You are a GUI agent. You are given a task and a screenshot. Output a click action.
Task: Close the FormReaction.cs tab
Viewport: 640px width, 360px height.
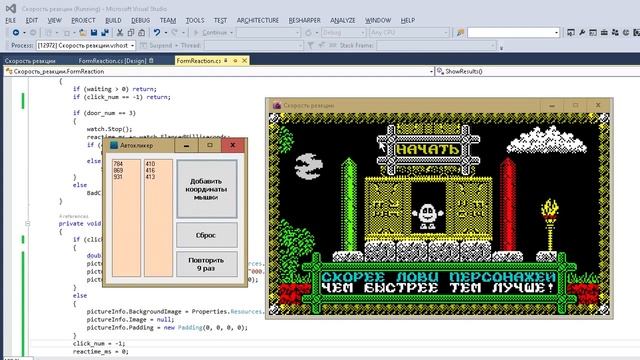coord(244,61)
